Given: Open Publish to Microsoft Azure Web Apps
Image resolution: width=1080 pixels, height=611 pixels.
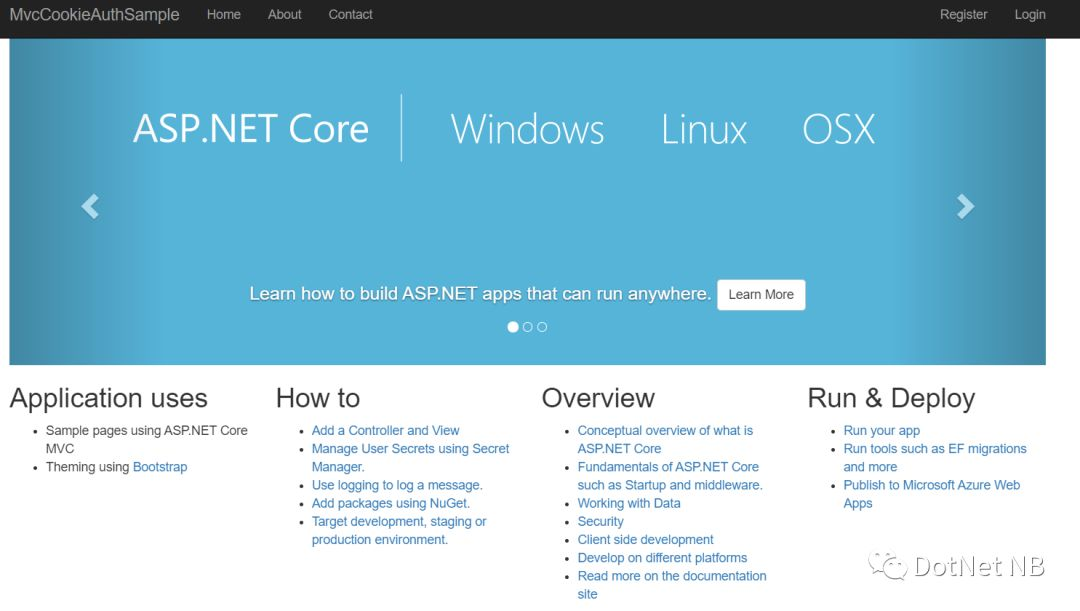Looking at the screenshot, I should coord(932,494).
